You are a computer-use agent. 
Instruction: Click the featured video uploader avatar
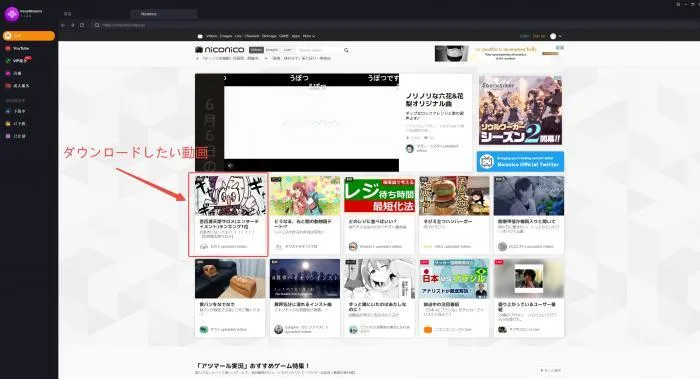pyautogui.click(x=409, y=148)
